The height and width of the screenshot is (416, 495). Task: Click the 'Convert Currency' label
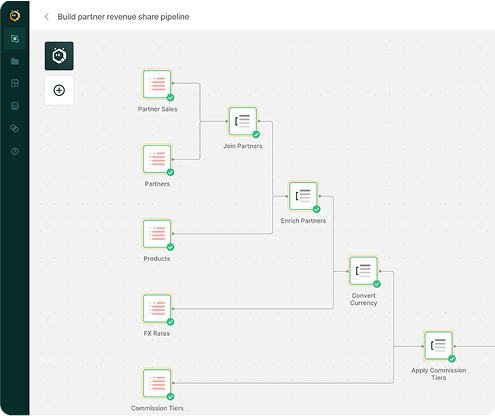(x=363, y=299)
